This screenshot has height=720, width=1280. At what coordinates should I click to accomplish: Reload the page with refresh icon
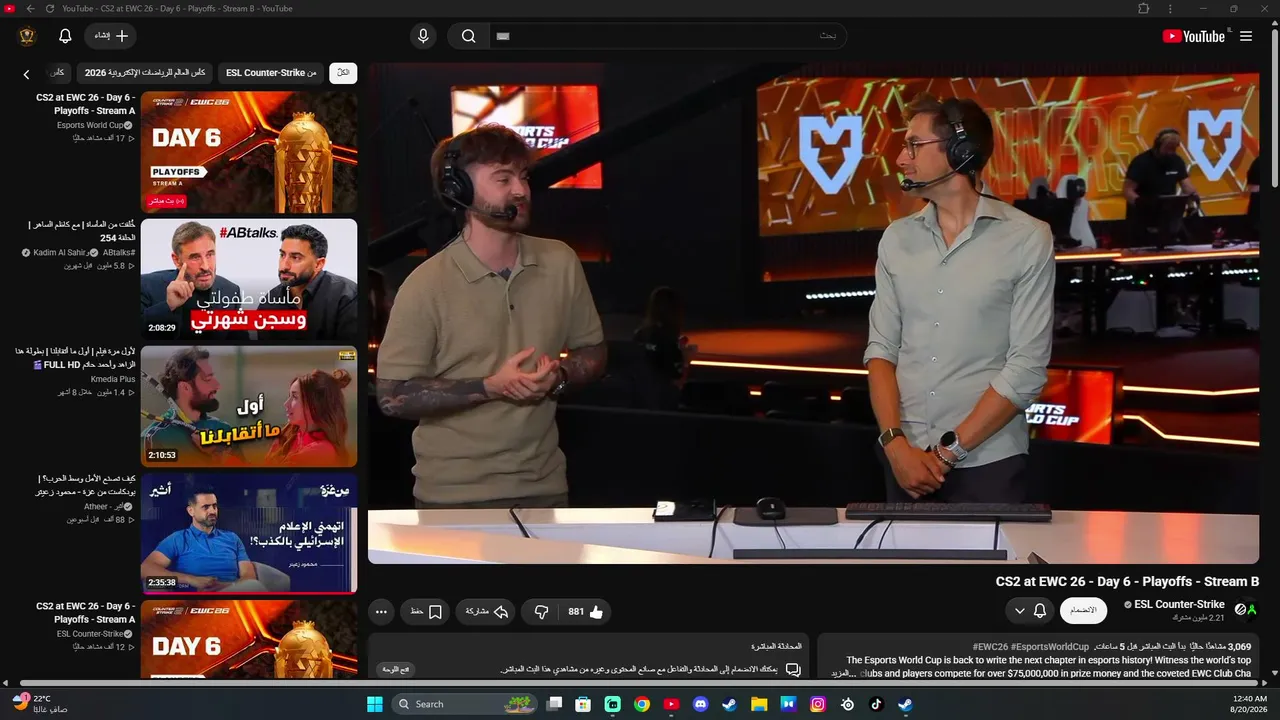pos(50,9)
